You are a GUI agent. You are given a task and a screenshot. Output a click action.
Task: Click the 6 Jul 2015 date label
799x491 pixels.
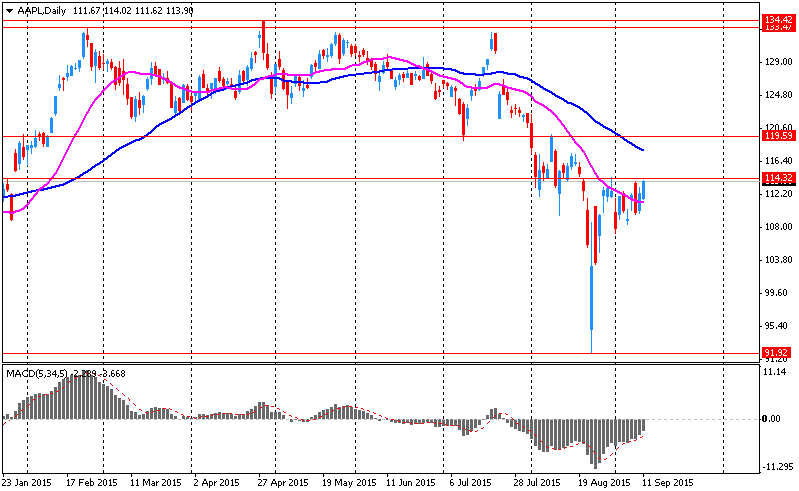point(470,482)
